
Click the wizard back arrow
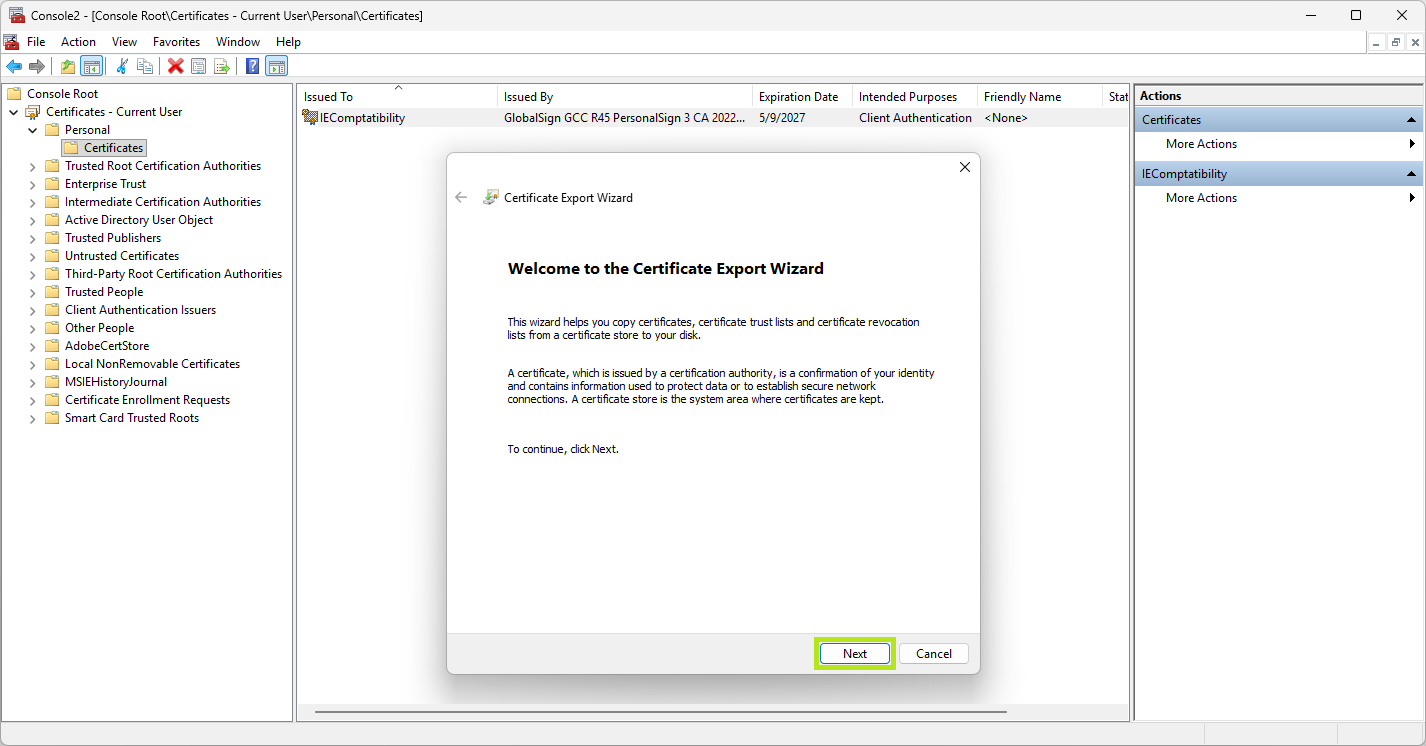(x=461, y=197)
